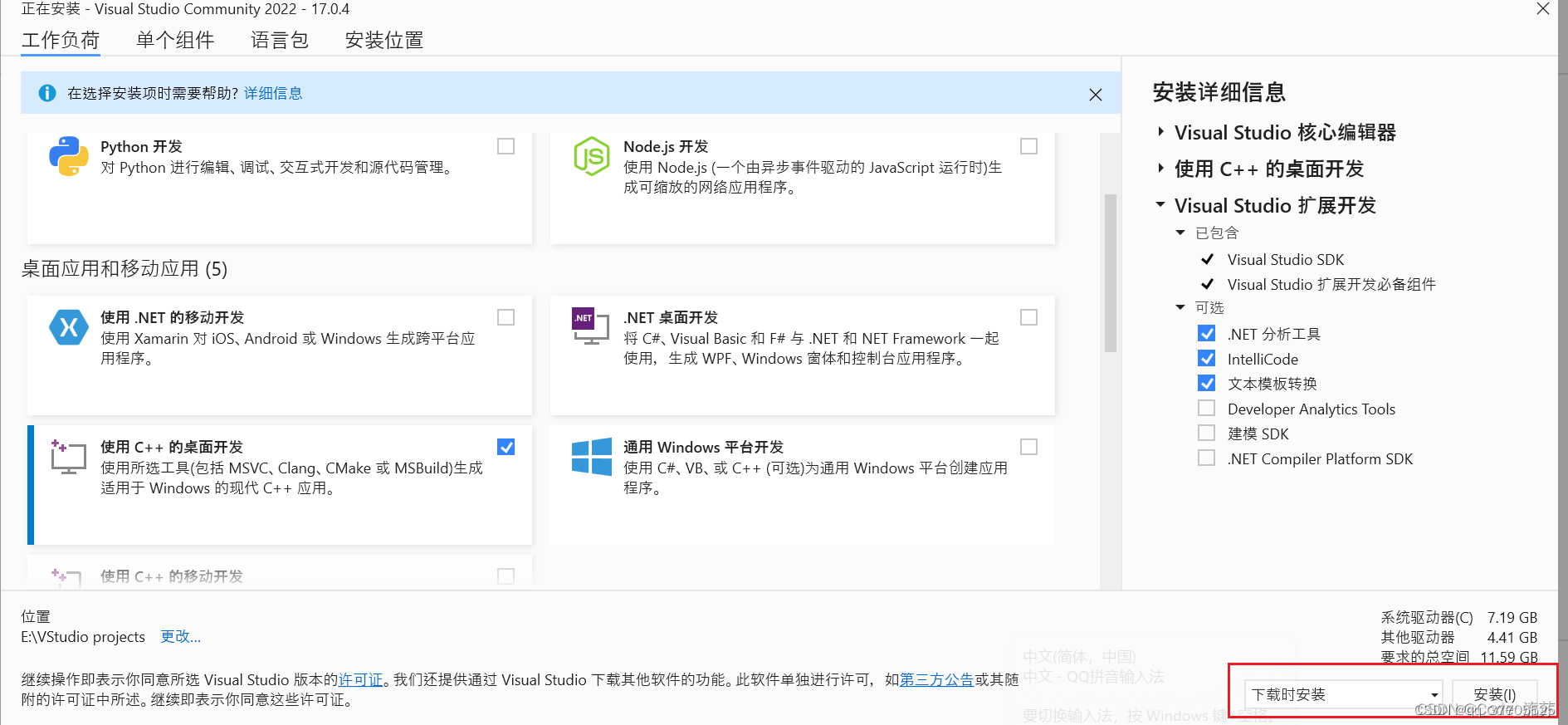1568x725 pixels.
Task: Check the 使用 .NET 的移动开发 workload
Action: click(506, 317)
